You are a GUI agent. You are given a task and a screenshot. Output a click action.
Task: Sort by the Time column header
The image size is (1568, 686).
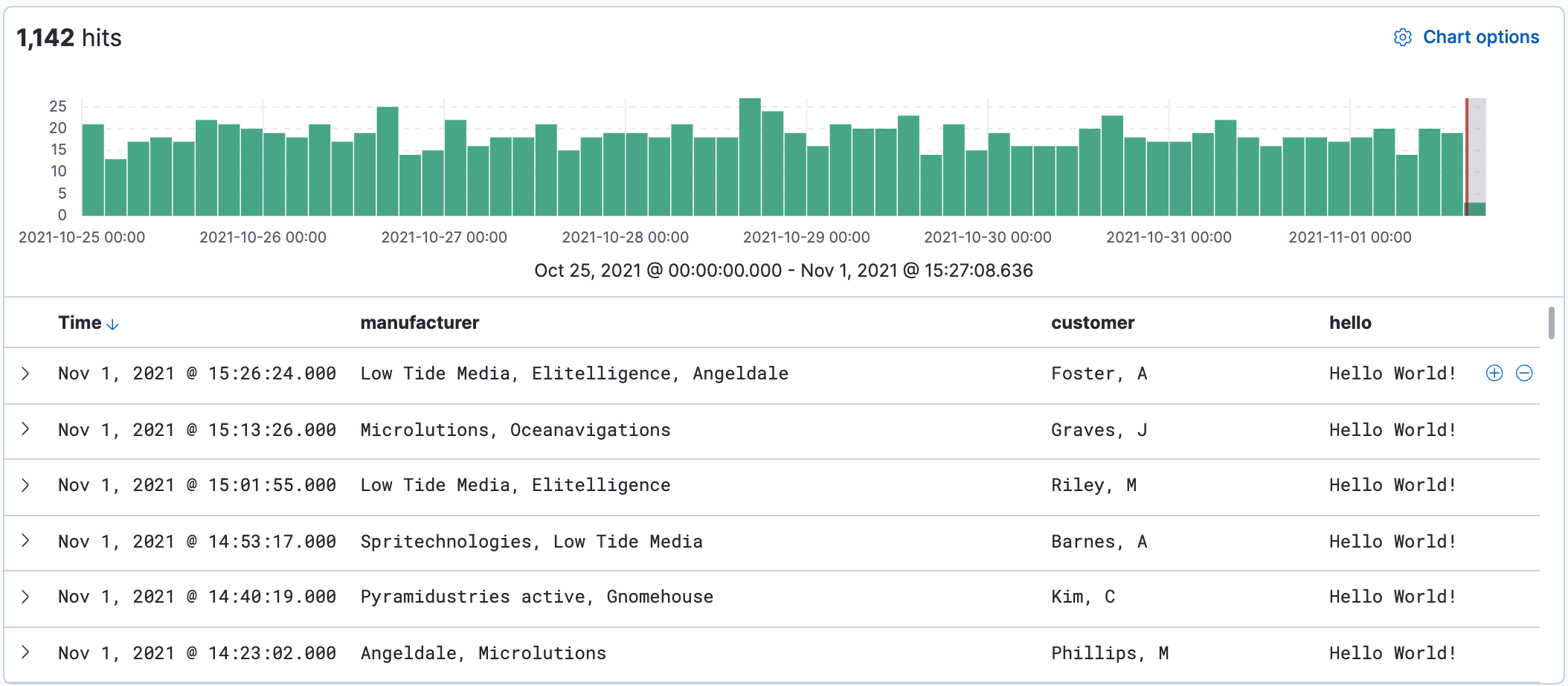coord(80,323)
